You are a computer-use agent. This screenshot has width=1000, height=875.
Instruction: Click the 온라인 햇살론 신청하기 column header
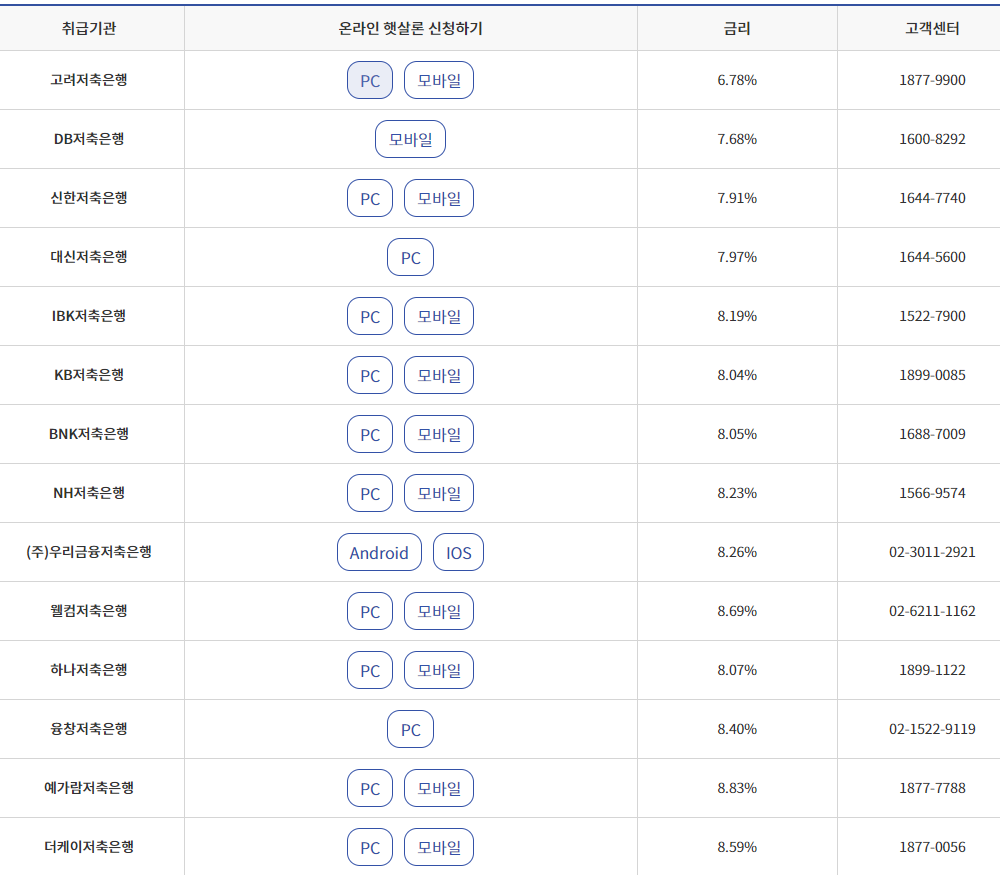coord(411,28)
